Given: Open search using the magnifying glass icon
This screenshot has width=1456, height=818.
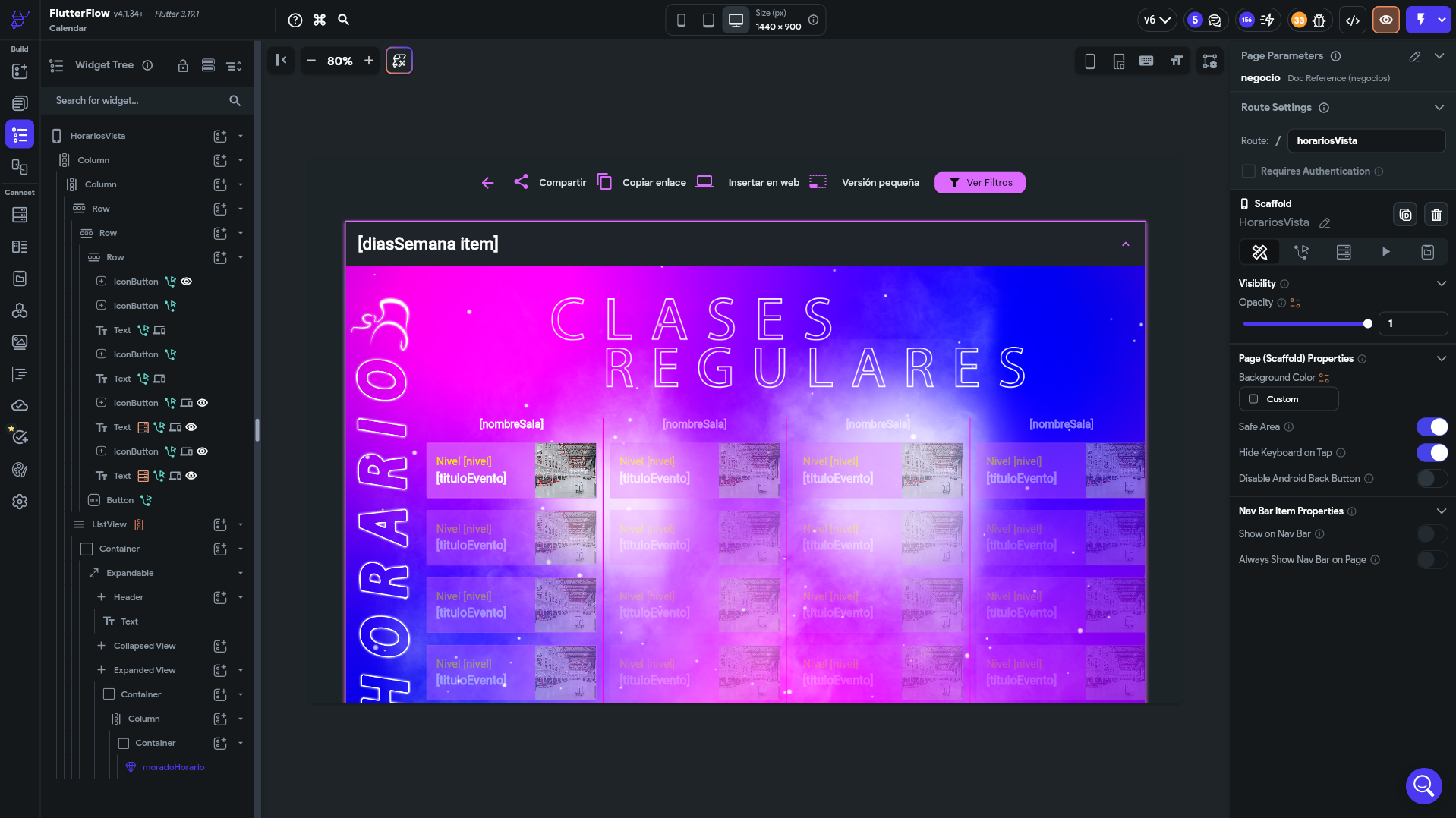Looking at the screenshot, I should pos(343,20).
